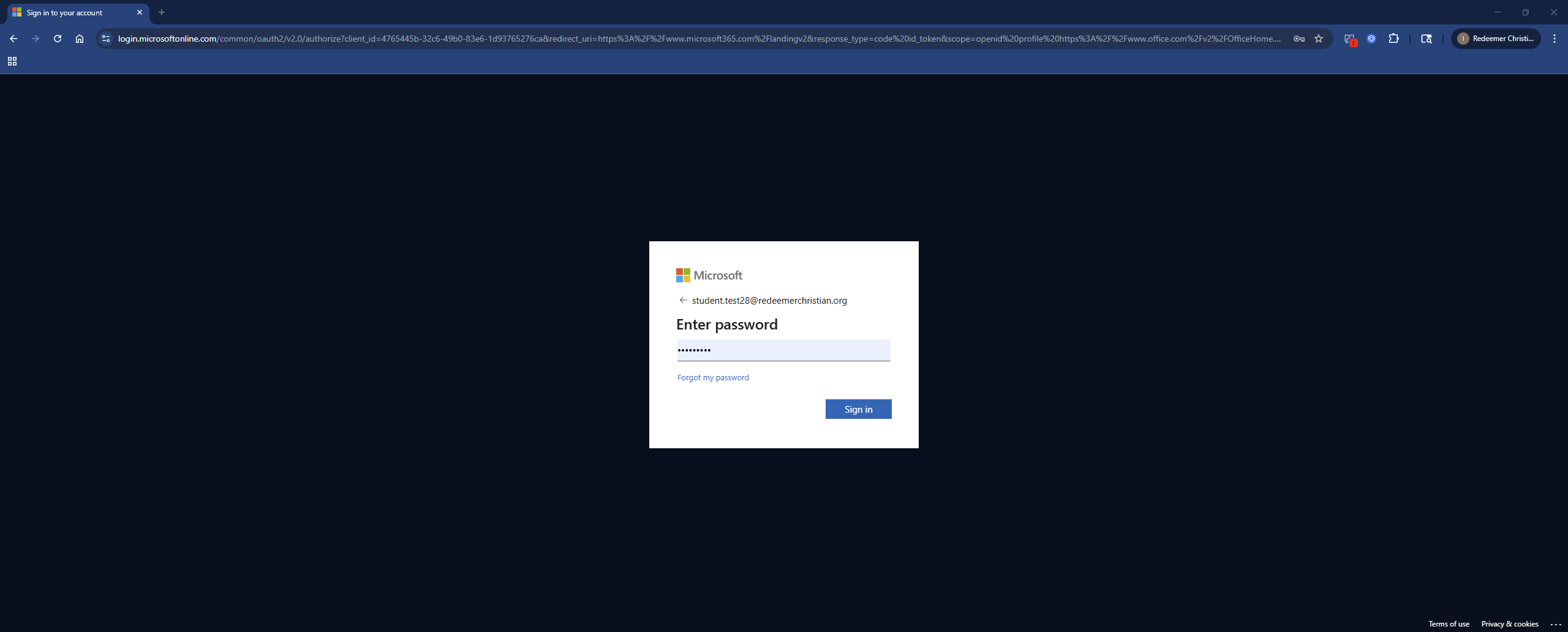Go back using browser back arrow
The image size is (1568, 632).
[13, 39]
